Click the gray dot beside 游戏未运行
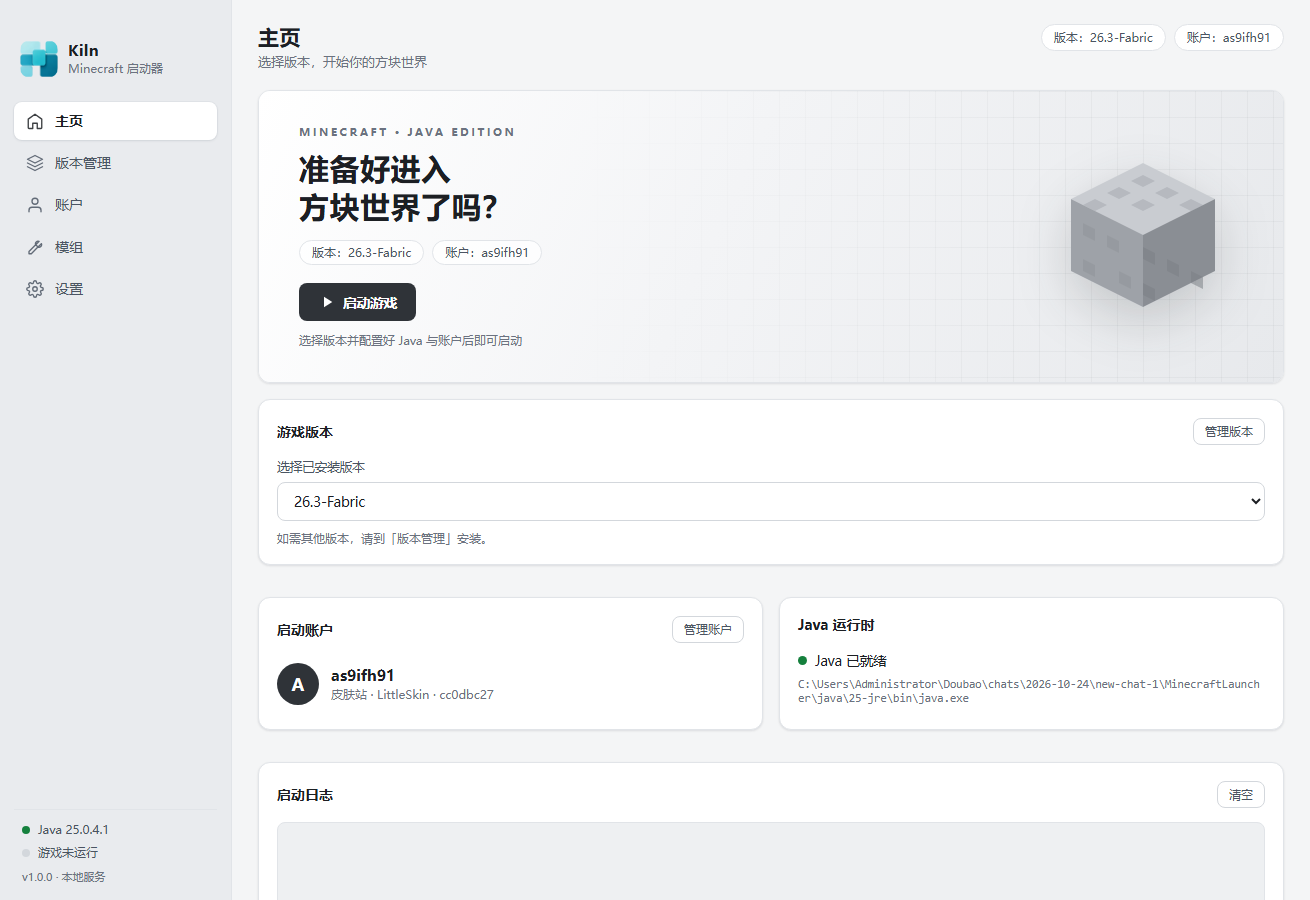1310x900 pixels. click(x=26, y=853)
